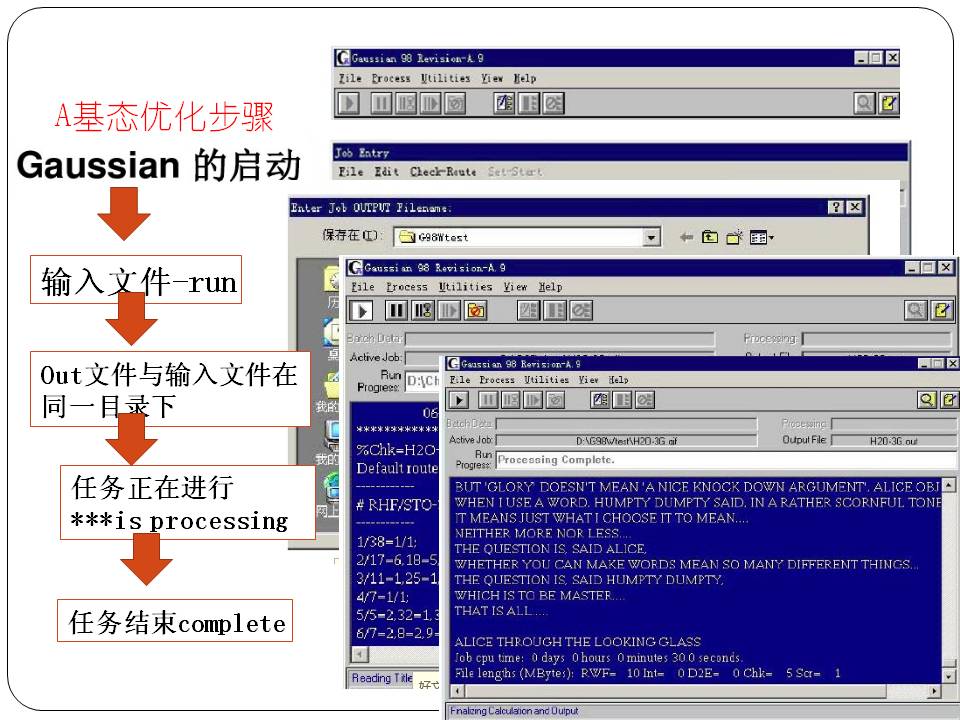Click grayed magnifier icon in running-job Gaussian window
960x720 pixels.
(915, 310)
